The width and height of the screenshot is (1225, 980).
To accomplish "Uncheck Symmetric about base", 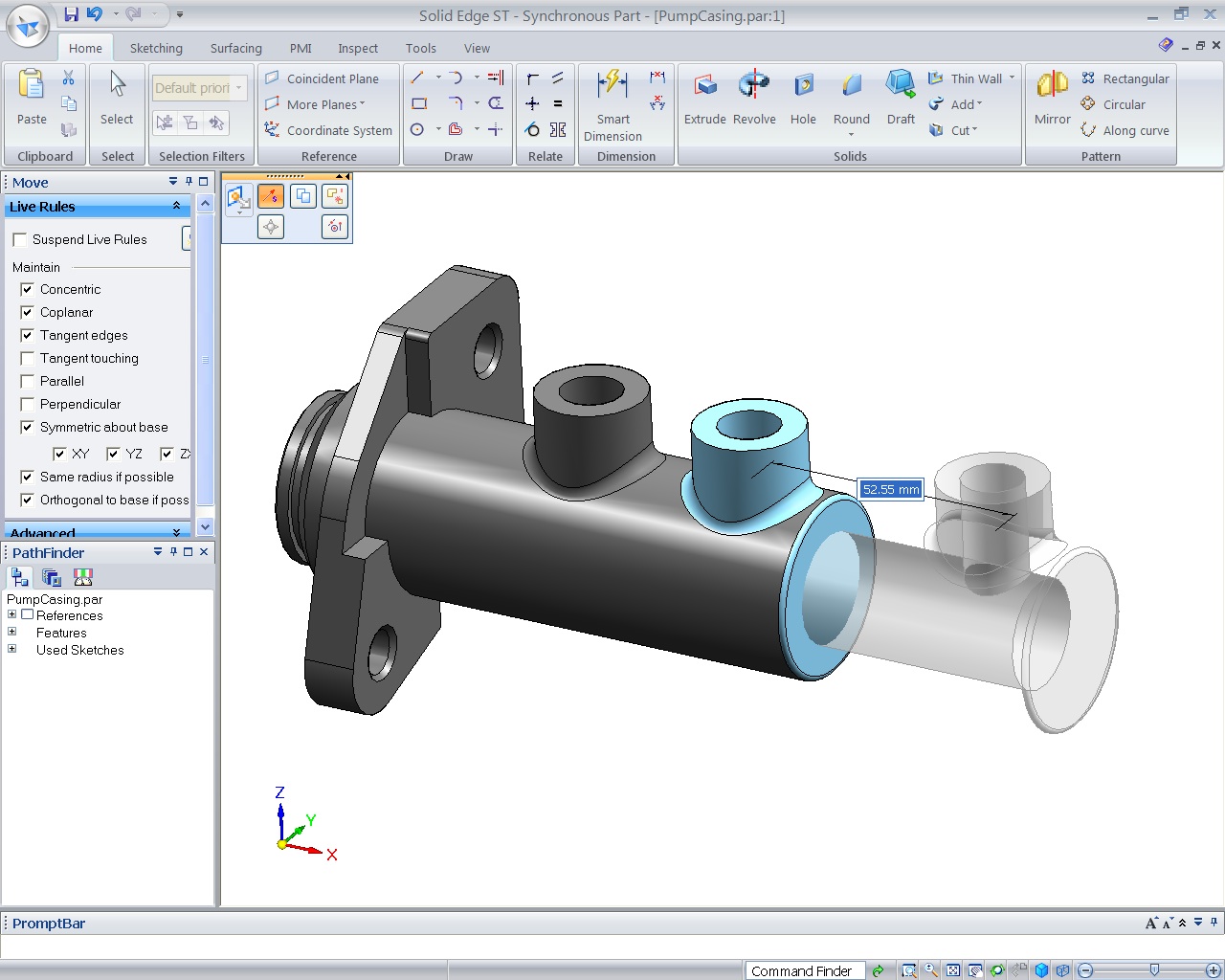I will point(27,427).
